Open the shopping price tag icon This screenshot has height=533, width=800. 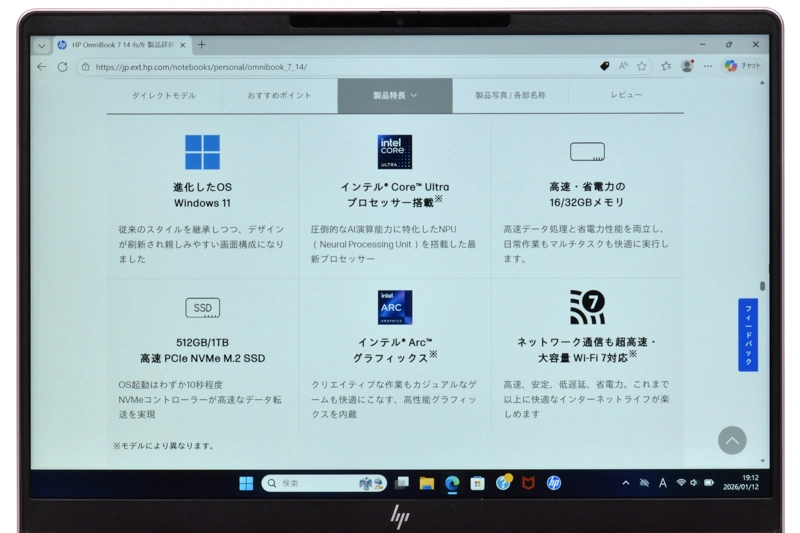coord(605,66)
